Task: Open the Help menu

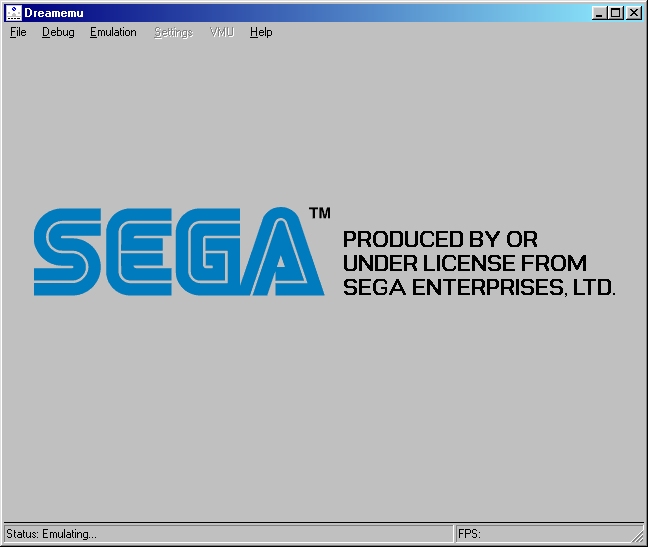Action: pyautogui.click(x=261, y=32)
